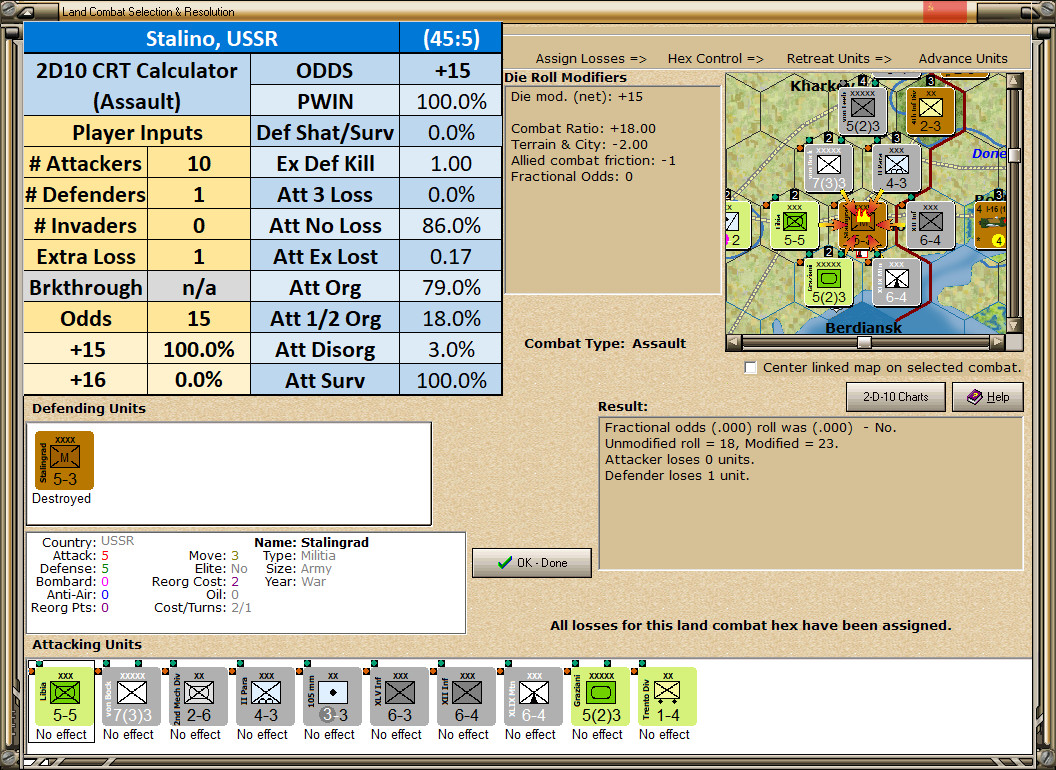Click the Extra Loss label cell
The height and width of the screenshot is (770, 1056).
tap(86, 256)
